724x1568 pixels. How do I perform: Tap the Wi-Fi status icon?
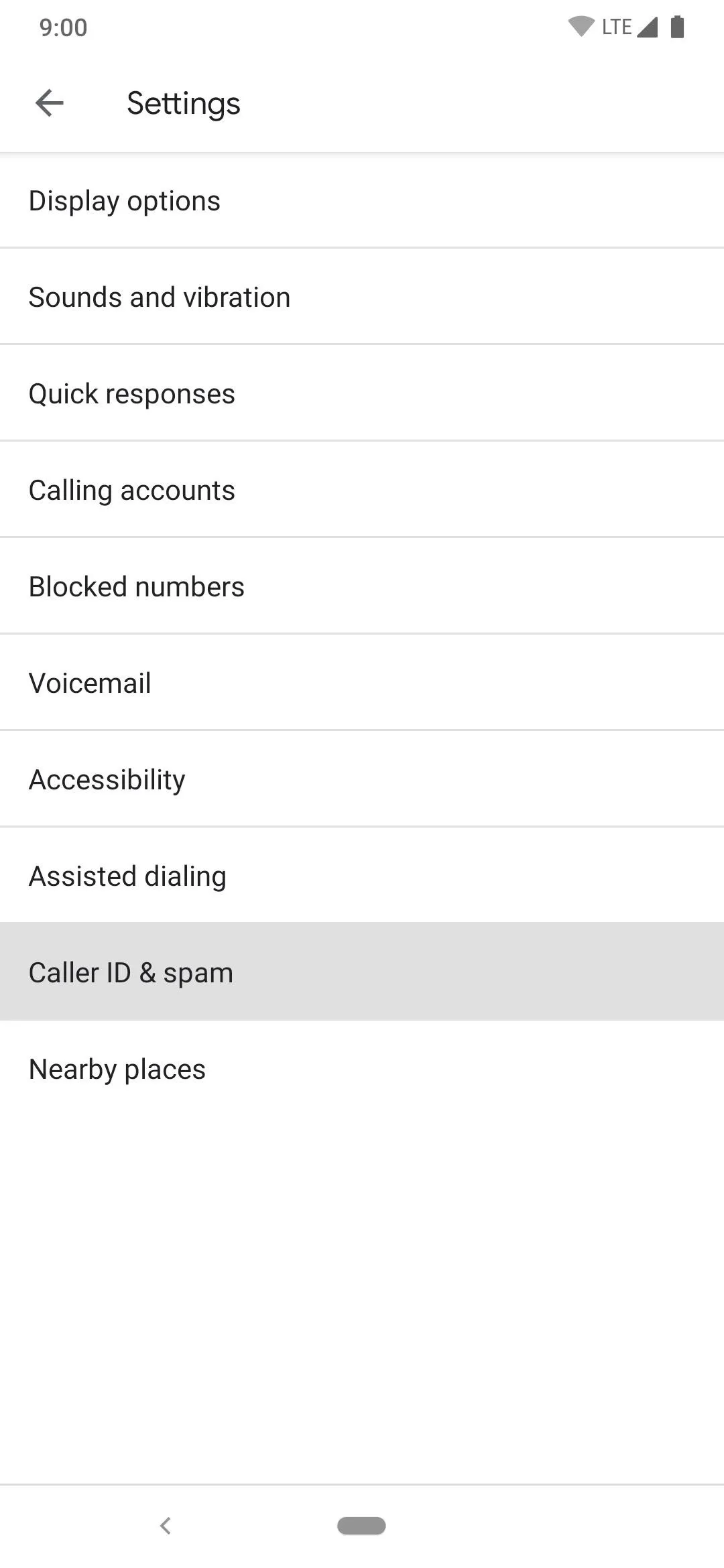coord(581,27)
